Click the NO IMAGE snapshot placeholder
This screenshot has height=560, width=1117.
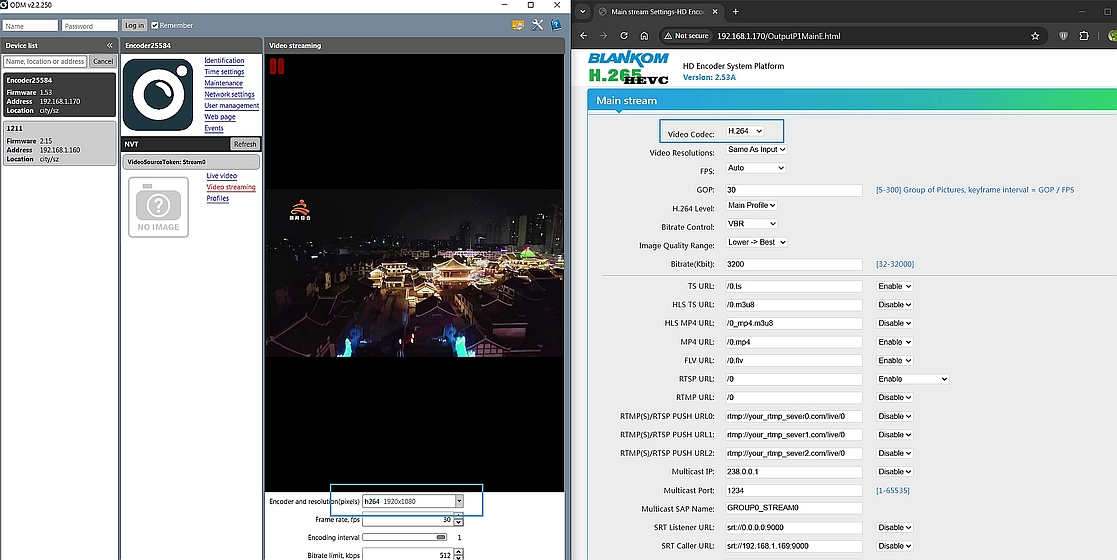point(158,207)
